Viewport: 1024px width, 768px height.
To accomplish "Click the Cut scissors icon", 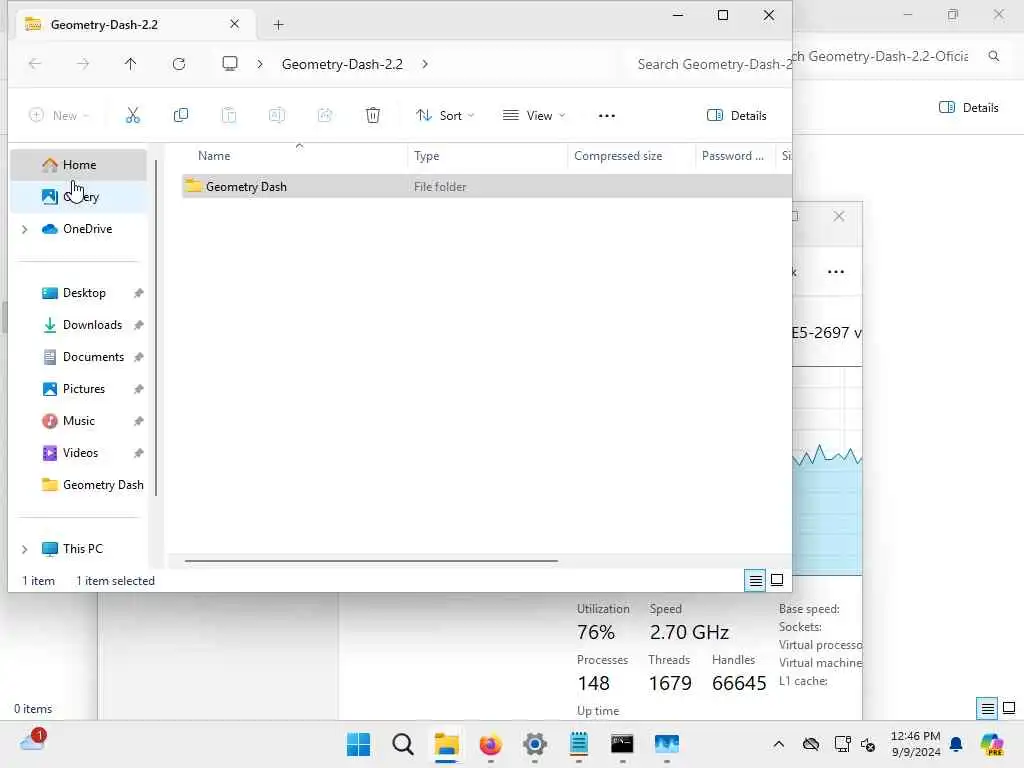I will point(133,116).
